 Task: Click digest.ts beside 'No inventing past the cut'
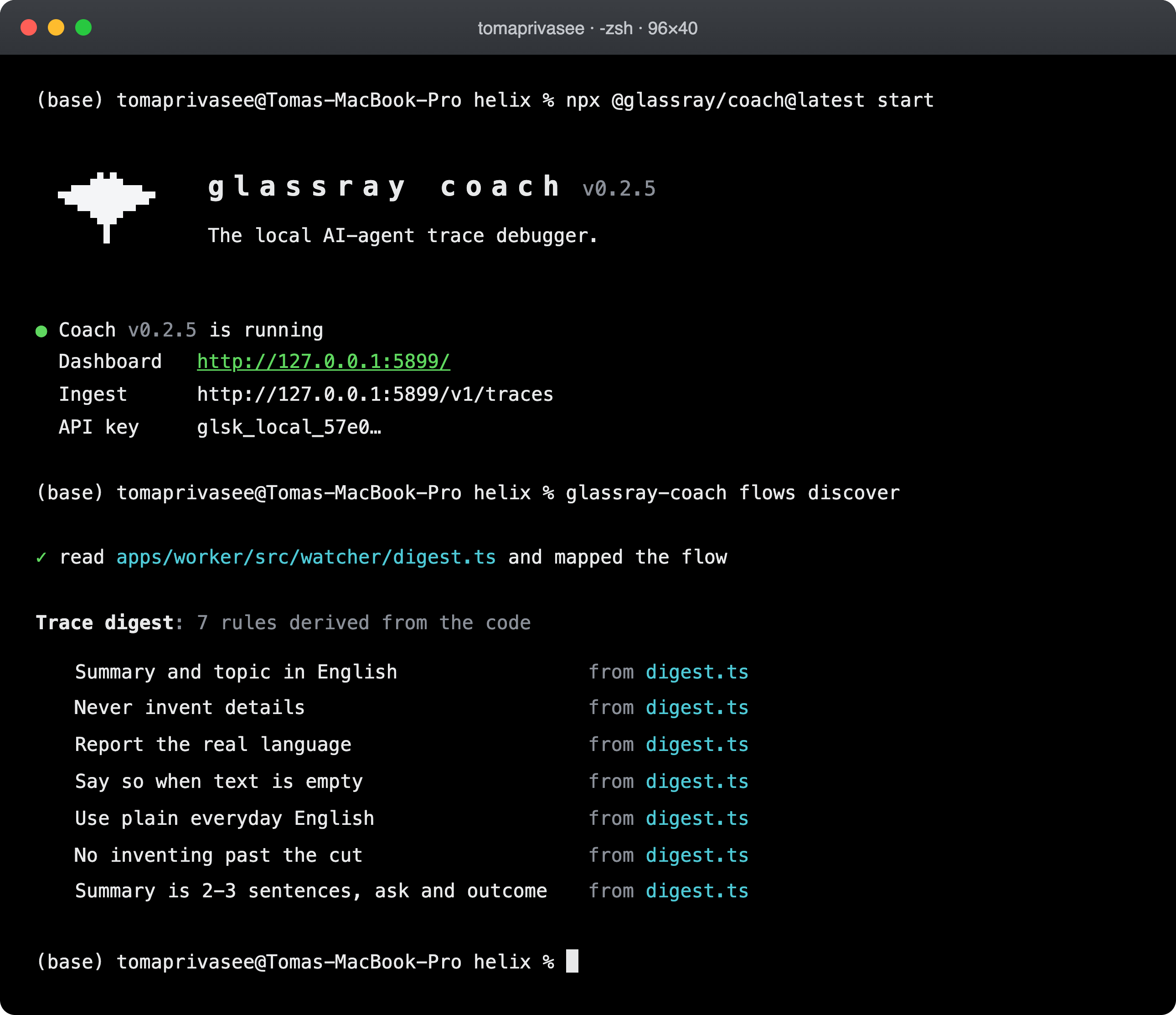tap(697, 855)
